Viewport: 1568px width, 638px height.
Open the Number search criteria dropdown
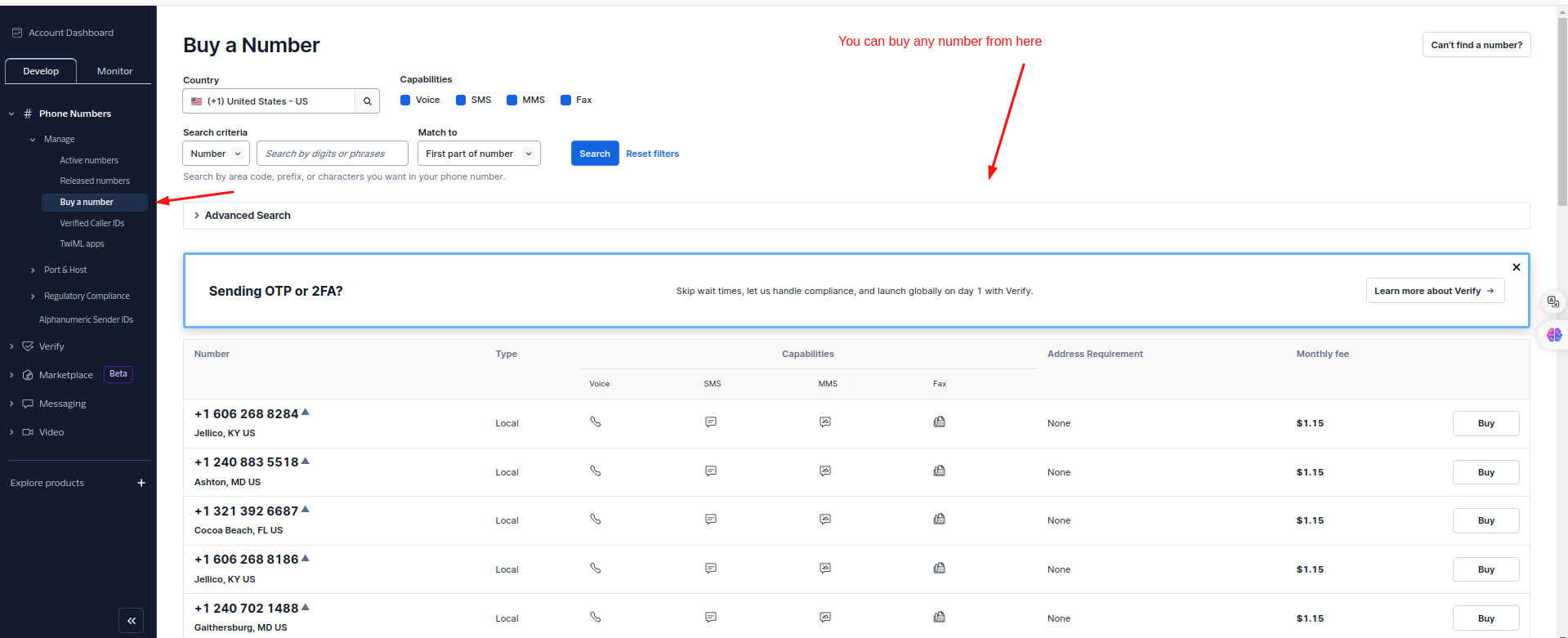[x=216, y=154]
